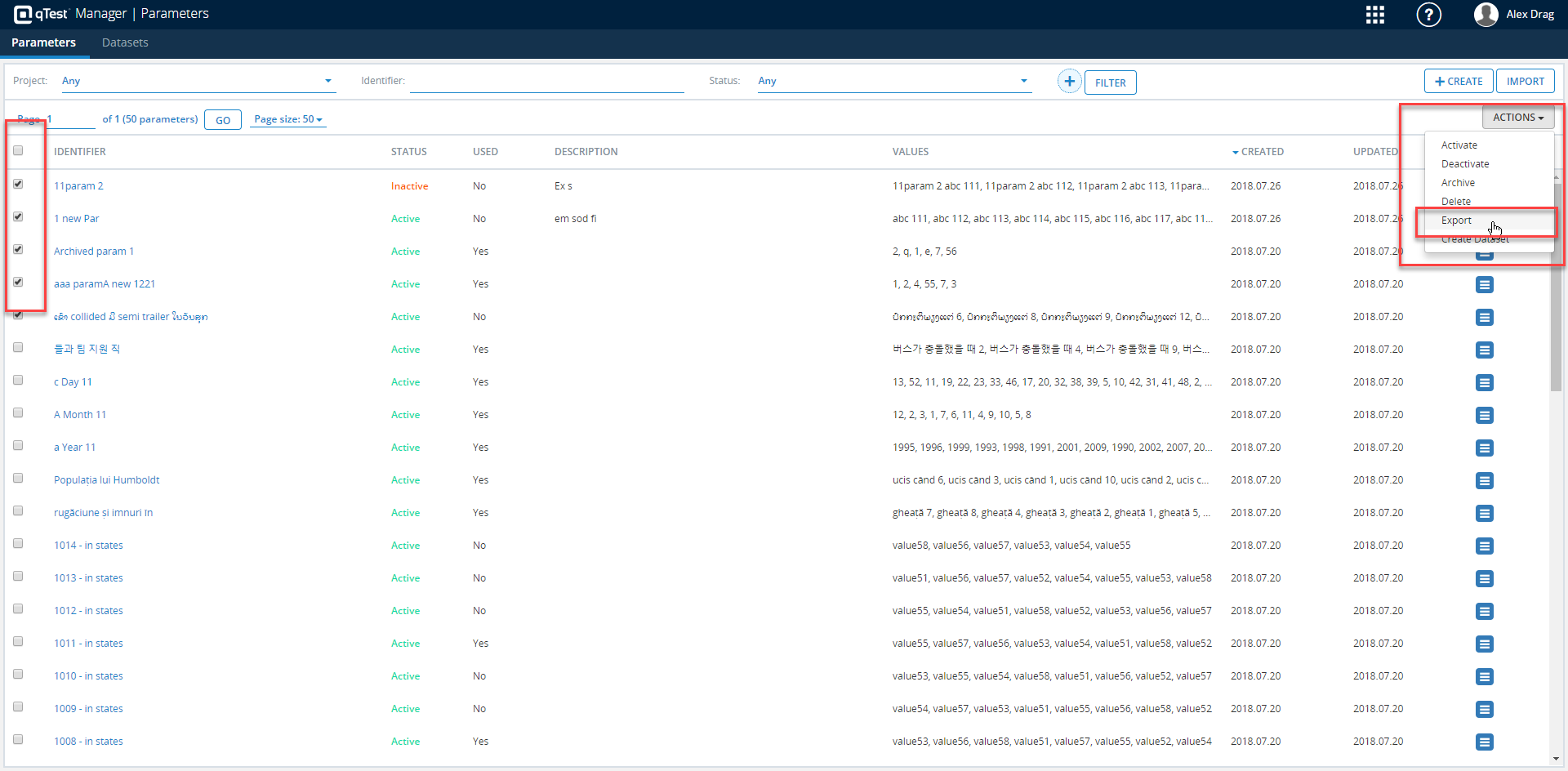The height and width of the screenshot is (771, 1568).
Task: Toggle the select-all header checkbox
Action: 18,151
